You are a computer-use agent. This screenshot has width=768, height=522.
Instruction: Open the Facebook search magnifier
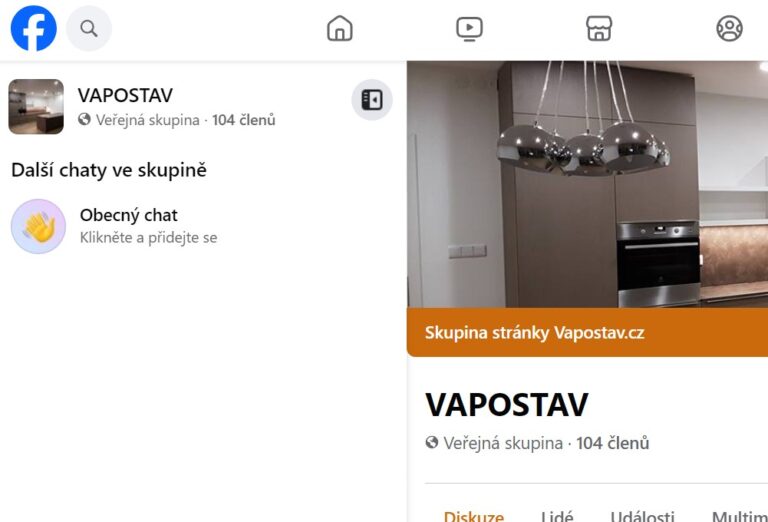pos(89,28)
